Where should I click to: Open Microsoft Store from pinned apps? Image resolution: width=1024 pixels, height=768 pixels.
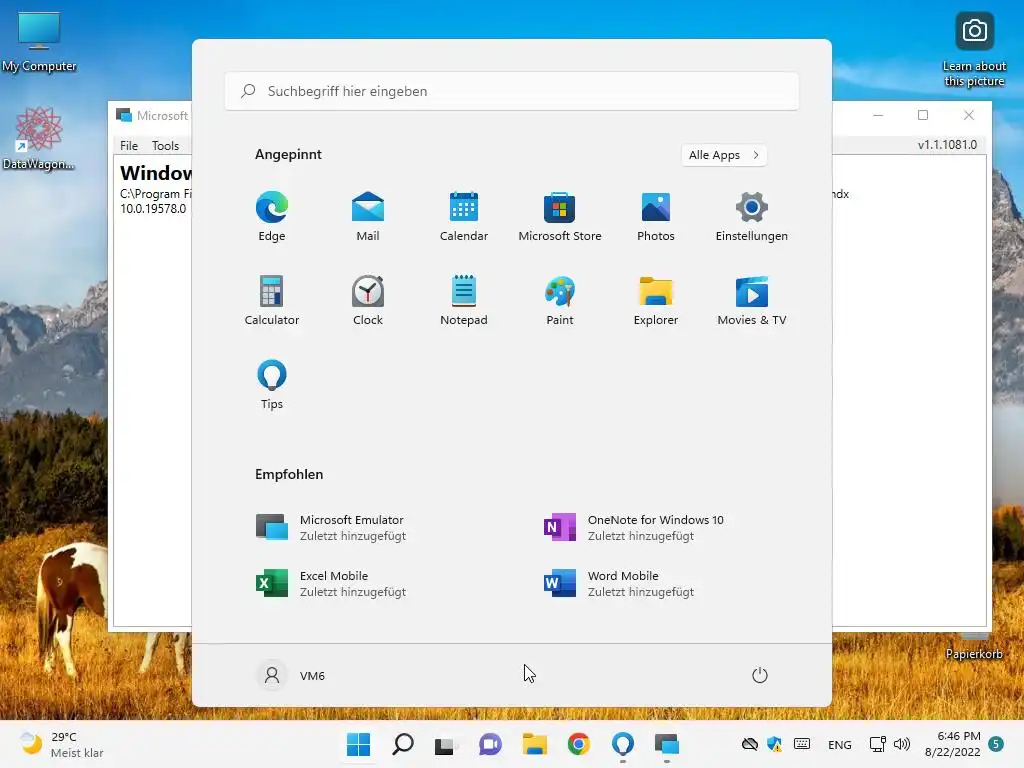560,217
